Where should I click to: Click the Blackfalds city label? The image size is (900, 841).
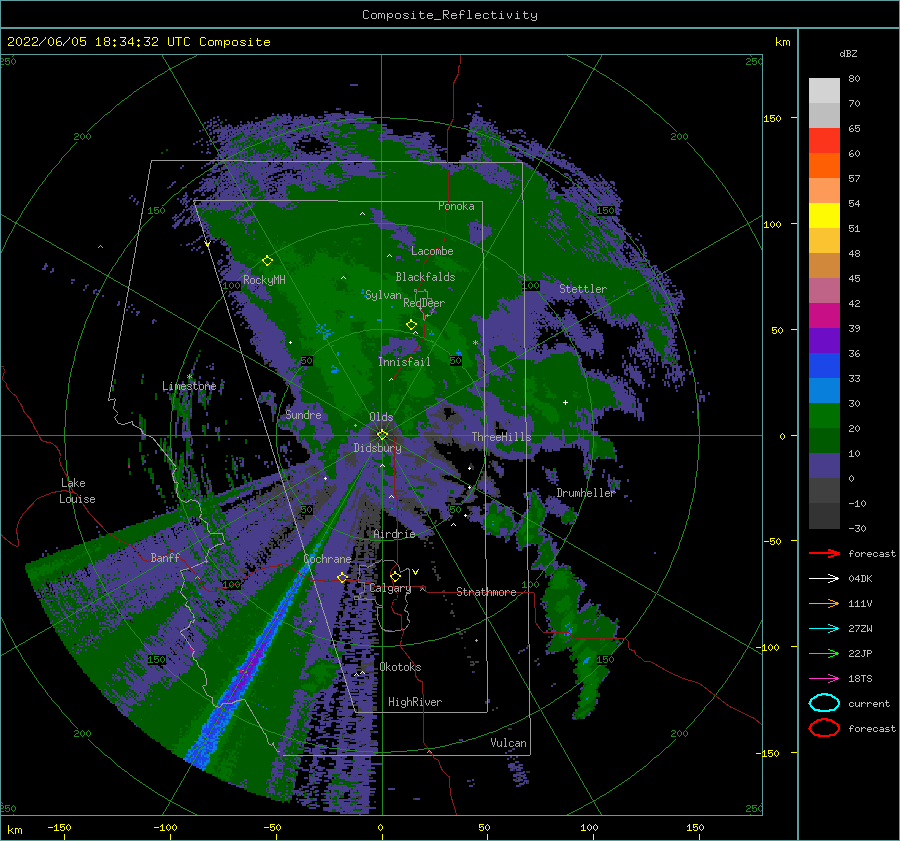pyautogui.click(x=425, y=277)
